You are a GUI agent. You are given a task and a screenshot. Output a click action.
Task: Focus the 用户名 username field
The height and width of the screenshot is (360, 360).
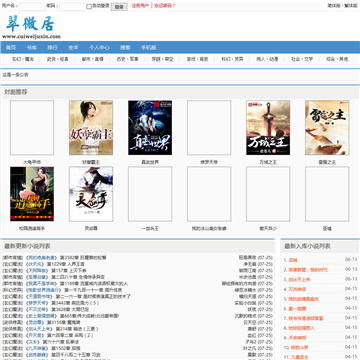click(x=32, y=6)
